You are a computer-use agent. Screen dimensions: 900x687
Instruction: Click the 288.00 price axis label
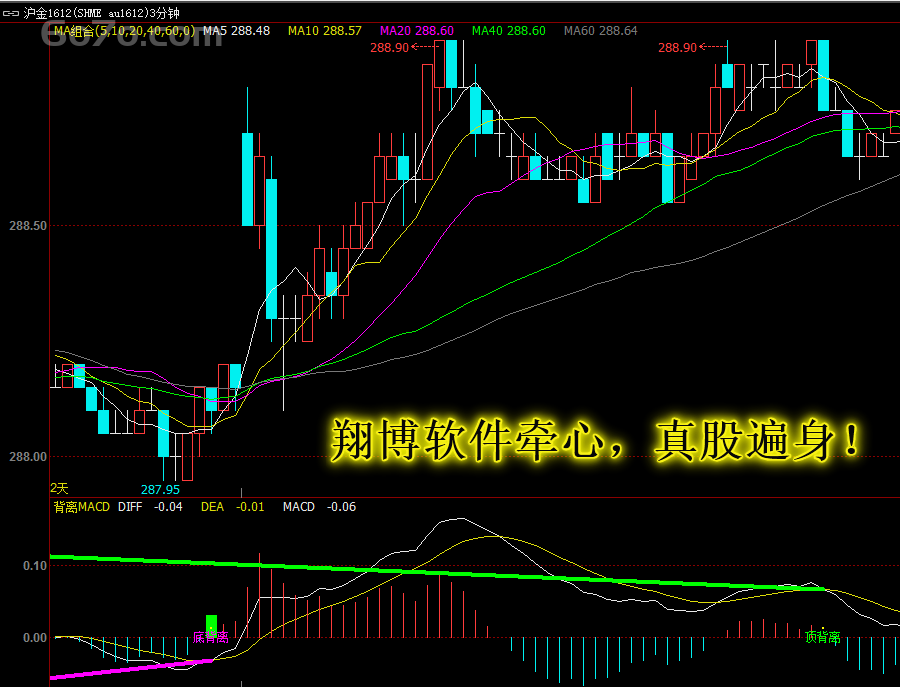[x=28, y=457]
